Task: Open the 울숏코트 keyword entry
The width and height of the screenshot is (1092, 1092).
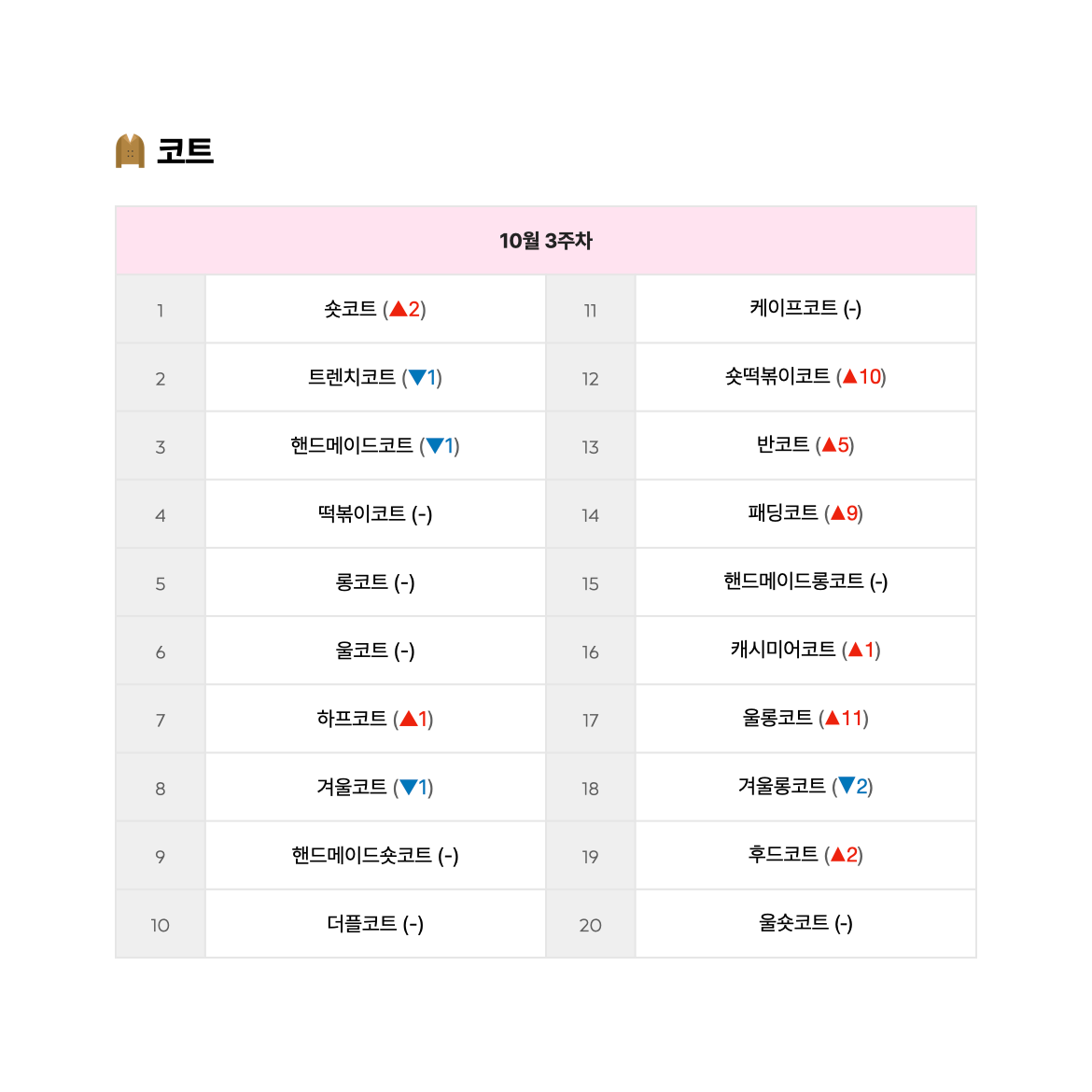Action: click(x=793, y=923)
